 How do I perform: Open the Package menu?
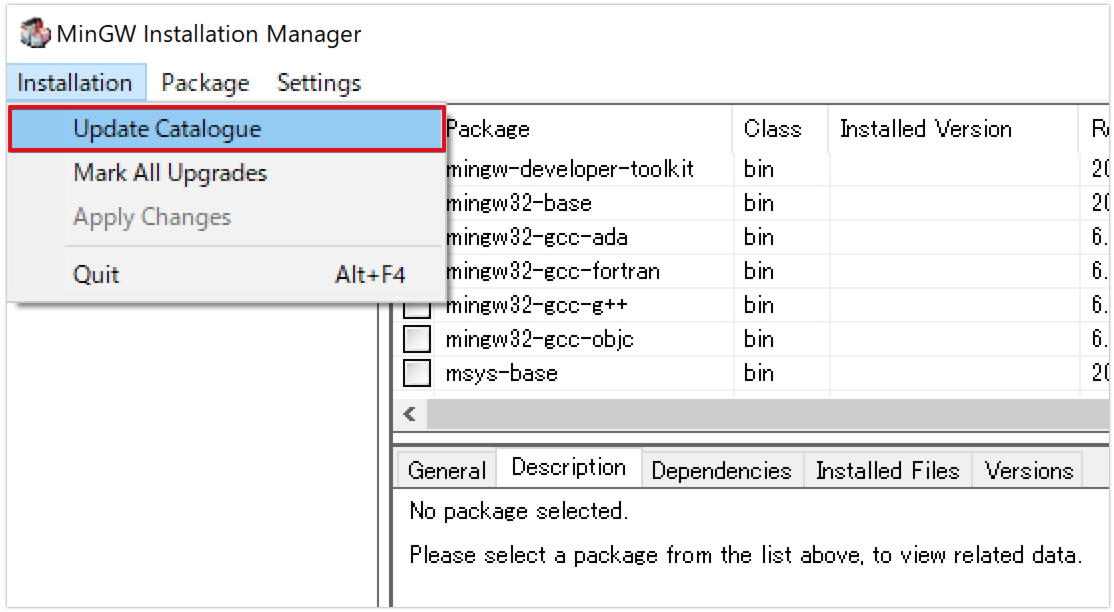click(205, 83)
